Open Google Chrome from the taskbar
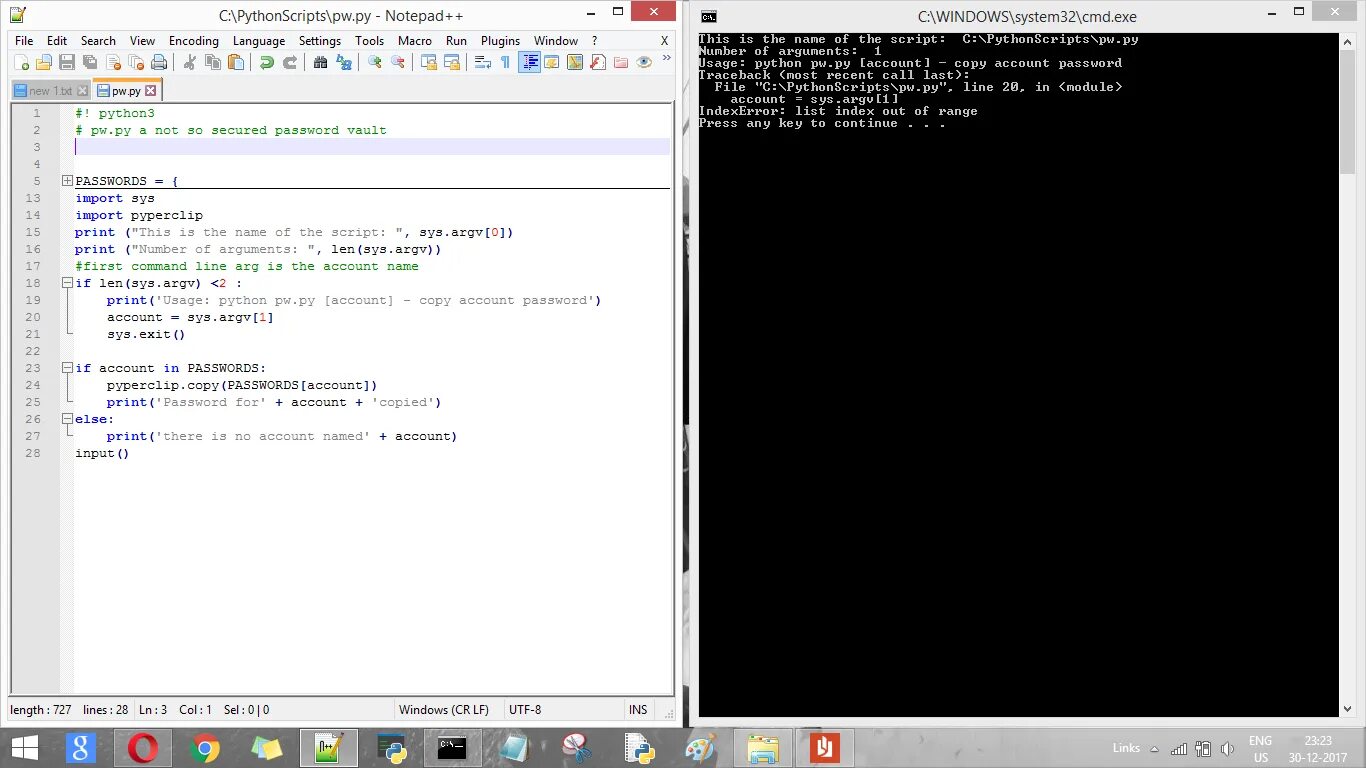Viewport: 1366px width, 768px height. 205,748
